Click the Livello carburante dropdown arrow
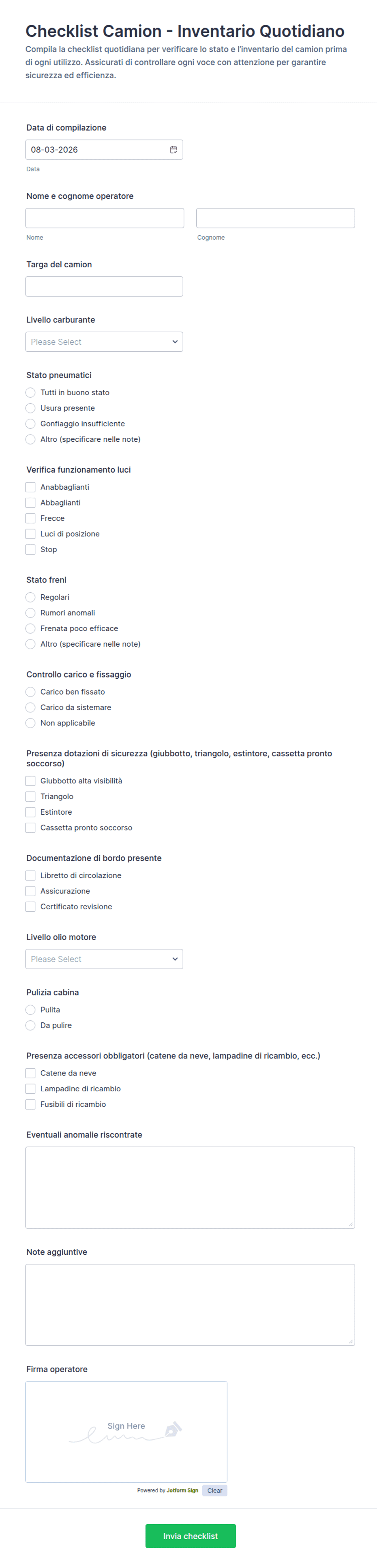The width and height of the screenshot is (377, 1568). (x=175, y=342)
